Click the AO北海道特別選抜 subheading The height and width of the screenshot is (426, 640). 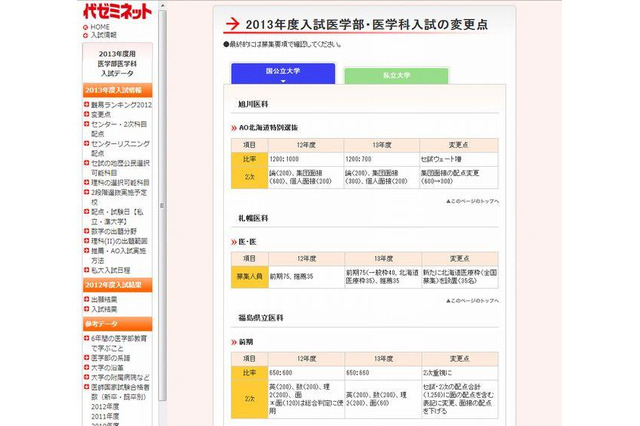pyautogui.click(x=269, y=128)
